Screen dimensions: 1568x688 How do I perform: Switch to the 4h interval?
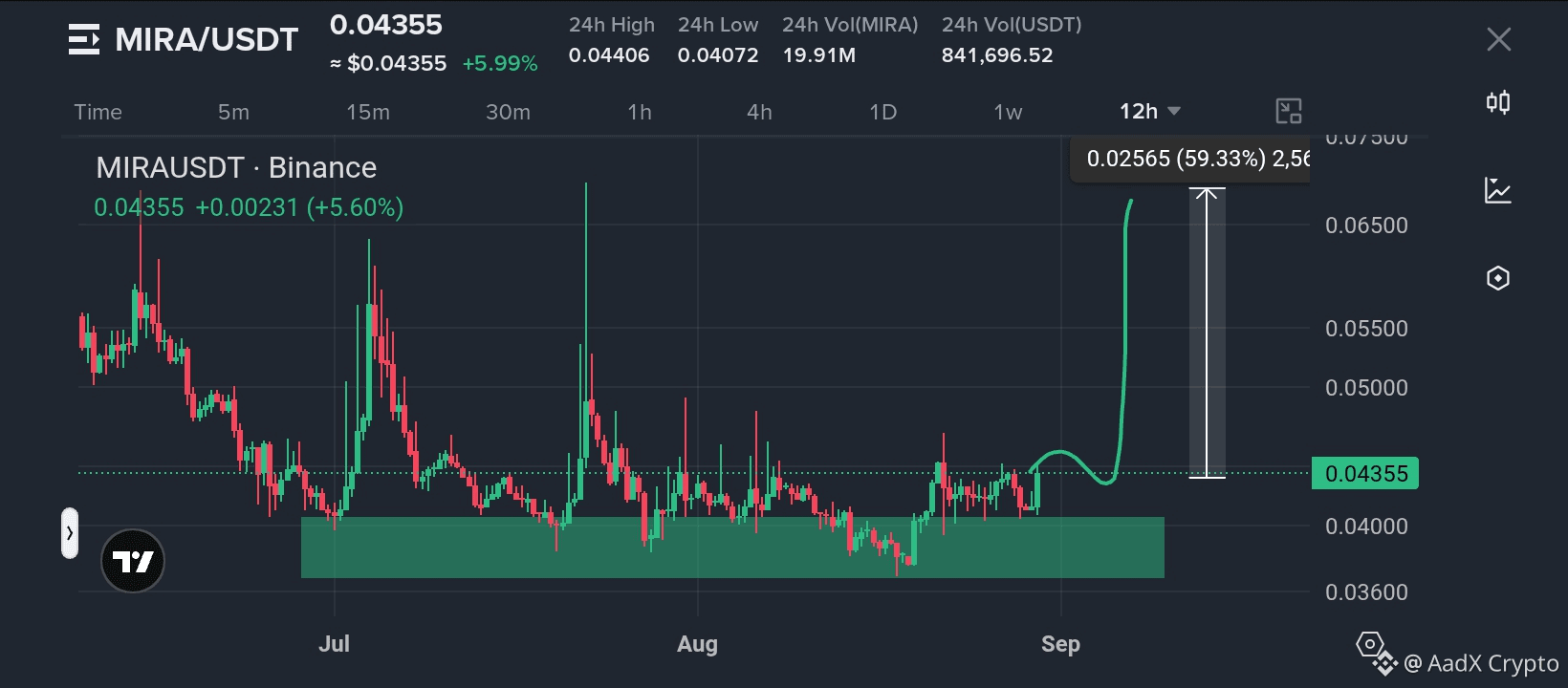[x=759, y=112]
